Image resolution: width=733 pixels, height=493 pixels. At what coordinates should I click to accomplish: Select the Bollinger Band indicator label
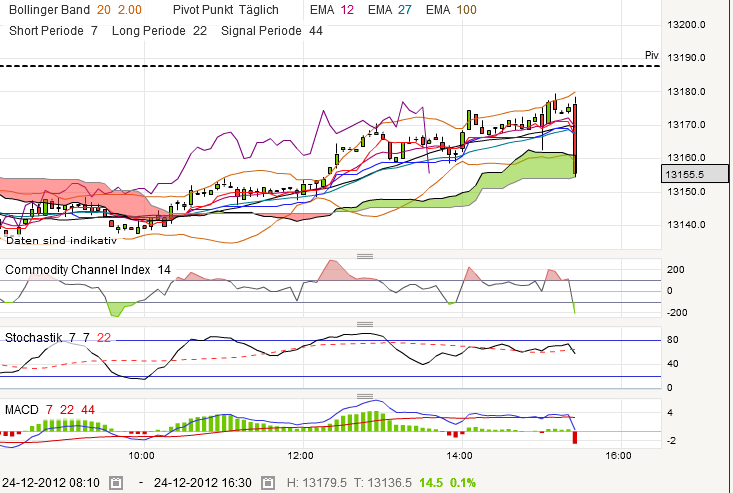(x=49, y=10)
